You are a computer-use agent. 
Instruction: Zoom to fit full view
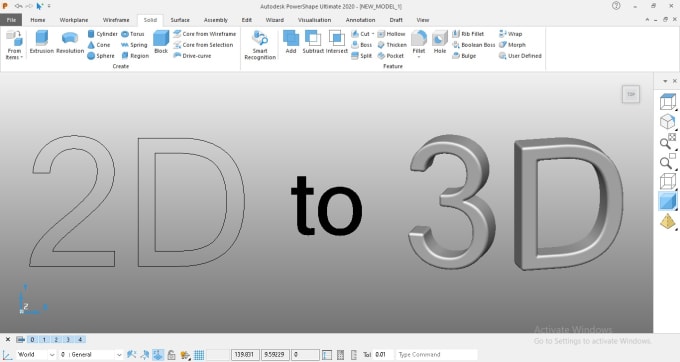667,141
